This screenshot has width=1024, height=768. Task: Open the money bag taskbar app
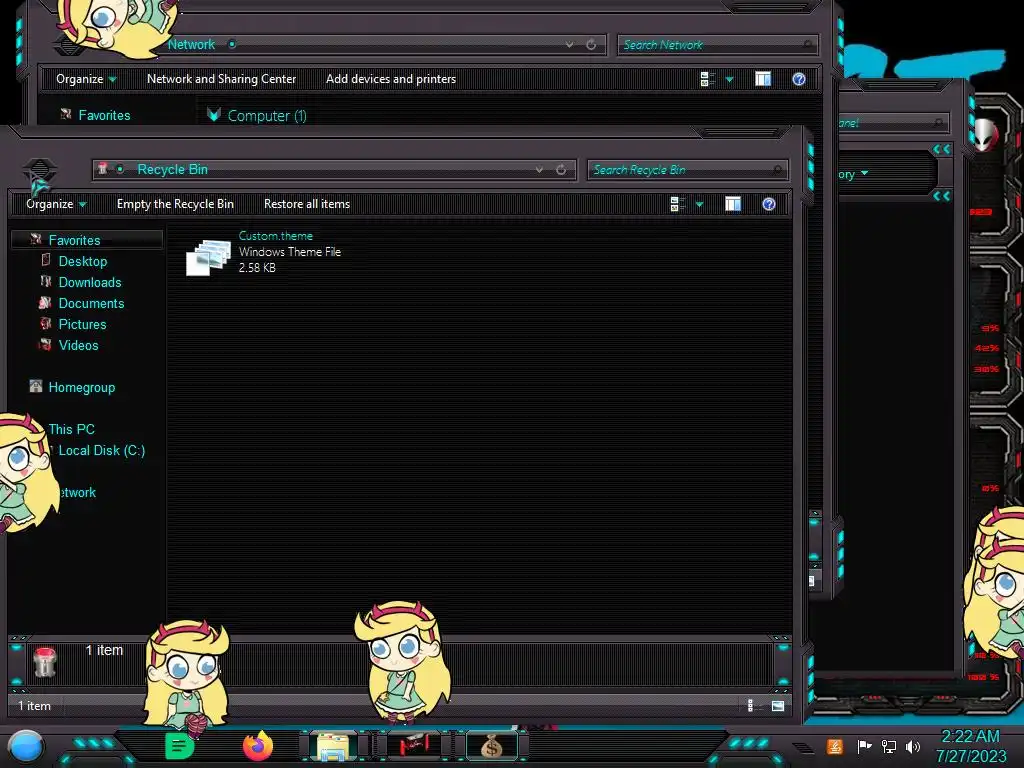tap(492, 746)
